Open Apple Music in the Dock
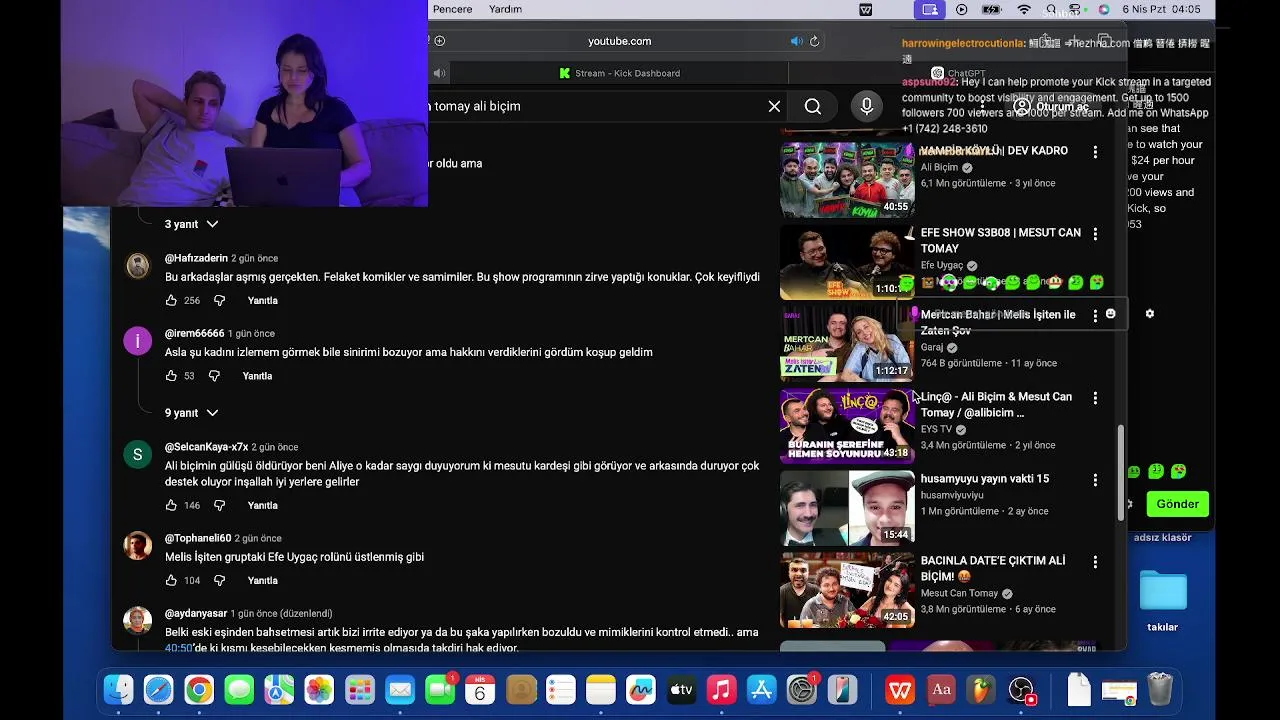This screenshot has width=1280, height=720. [x=721, y=689]
